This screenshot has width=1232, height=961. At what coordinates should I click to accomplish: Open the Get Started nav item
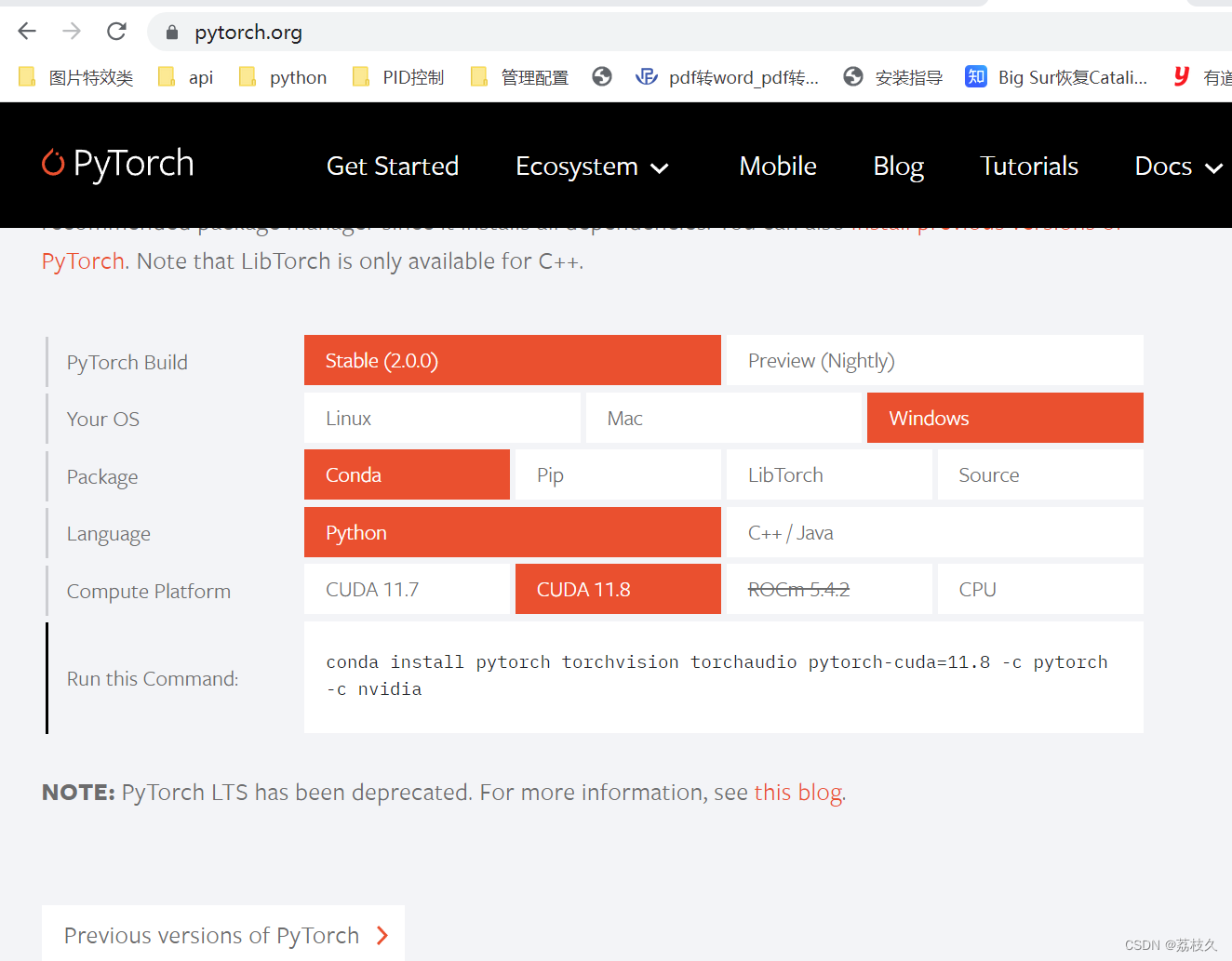392,167
